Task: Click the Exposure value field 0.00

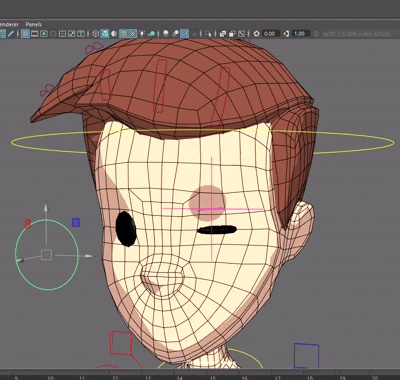Action: coord(270,34)
